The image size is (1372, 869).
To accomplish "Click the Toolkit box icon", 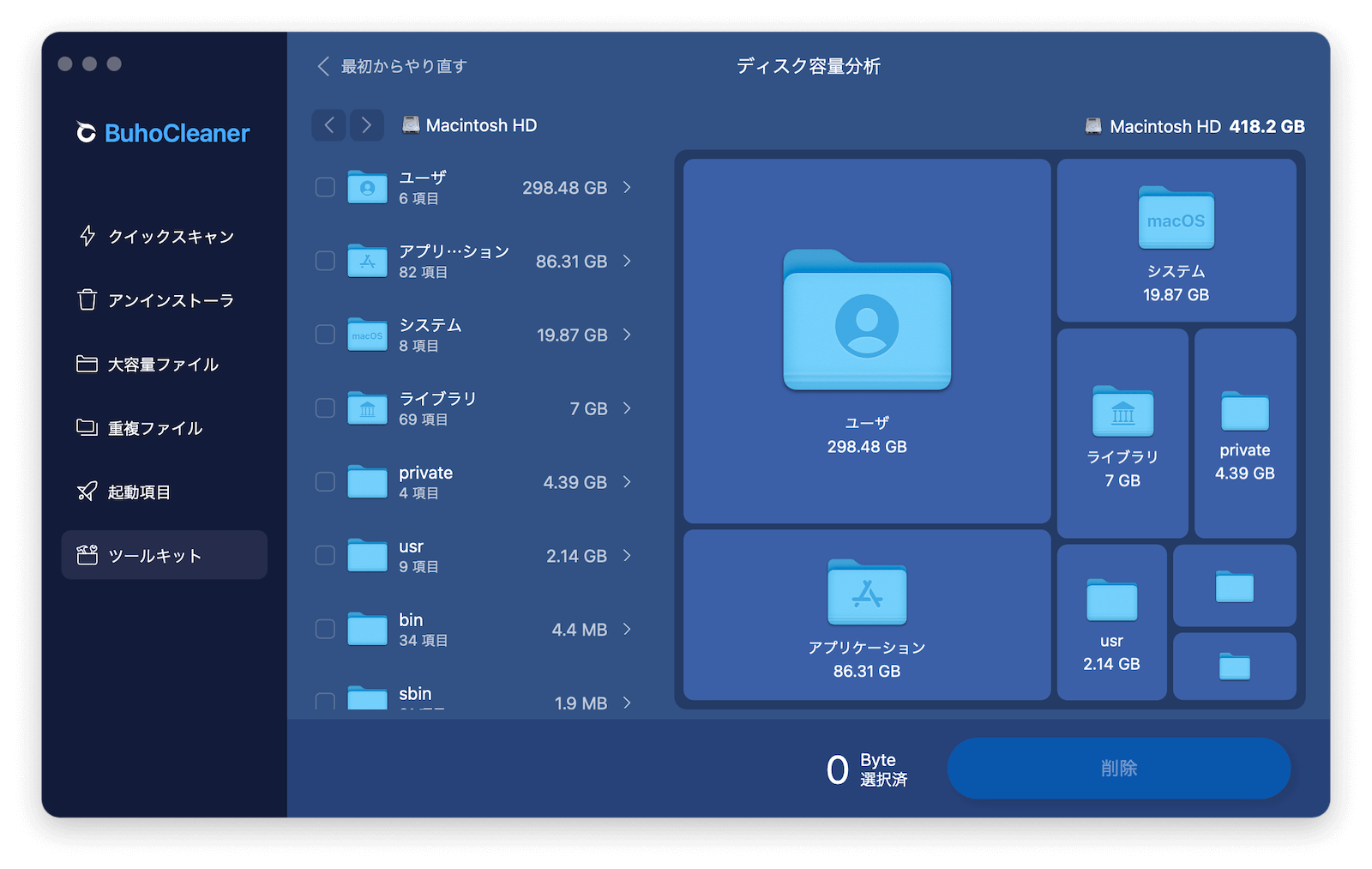I will [87, 555].
